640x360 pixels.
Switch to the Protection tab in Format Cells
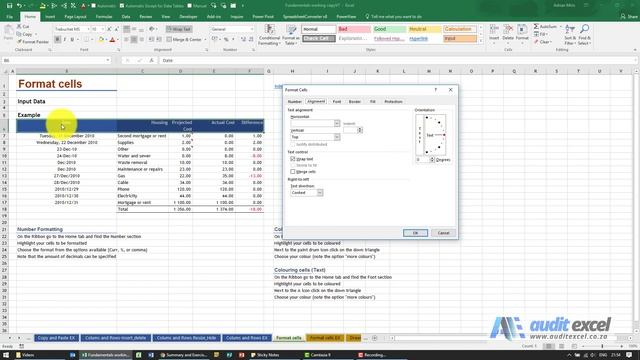tap(393, 102)
